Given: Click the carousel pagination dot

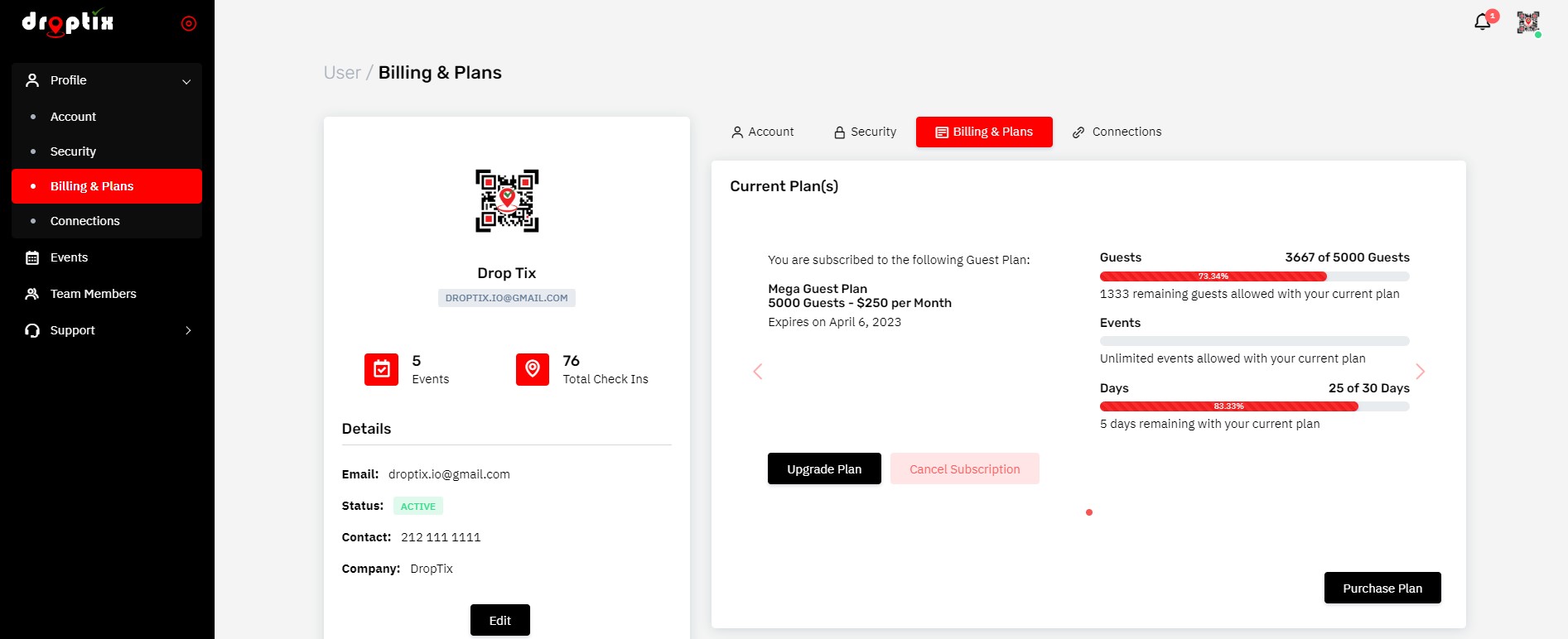Looking at the screenshot, I should [1089, 512].
